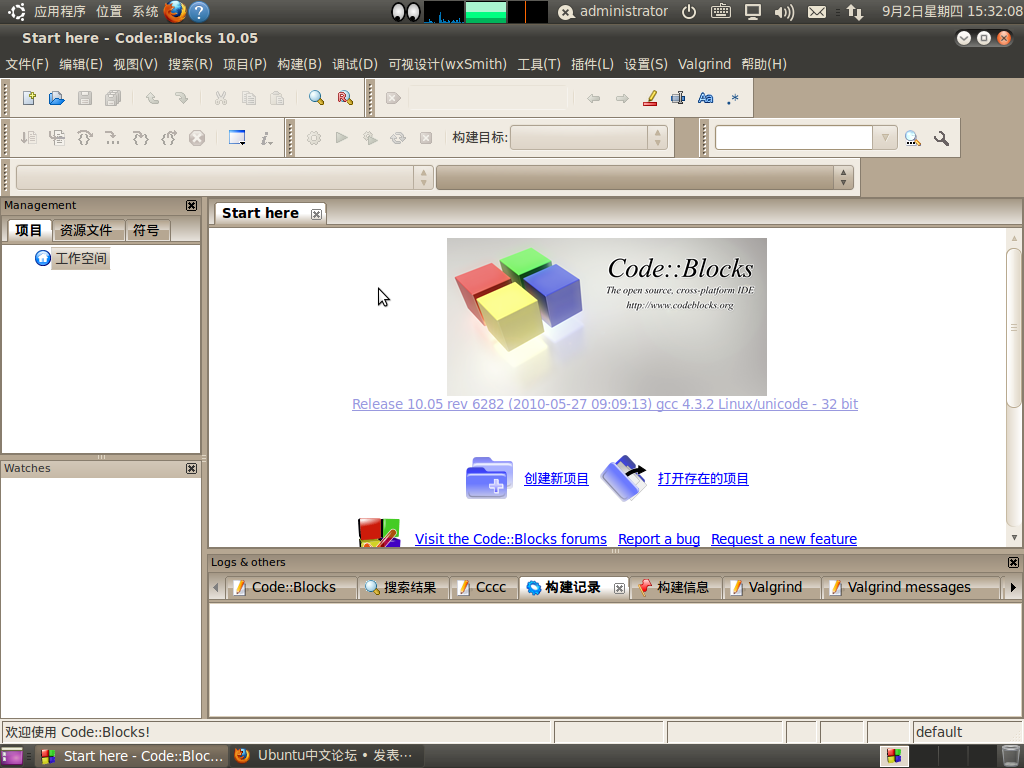Click the Build and run icon
Image resolution: width=1024 pixels, height=768 pixels.
pos(370,138)
